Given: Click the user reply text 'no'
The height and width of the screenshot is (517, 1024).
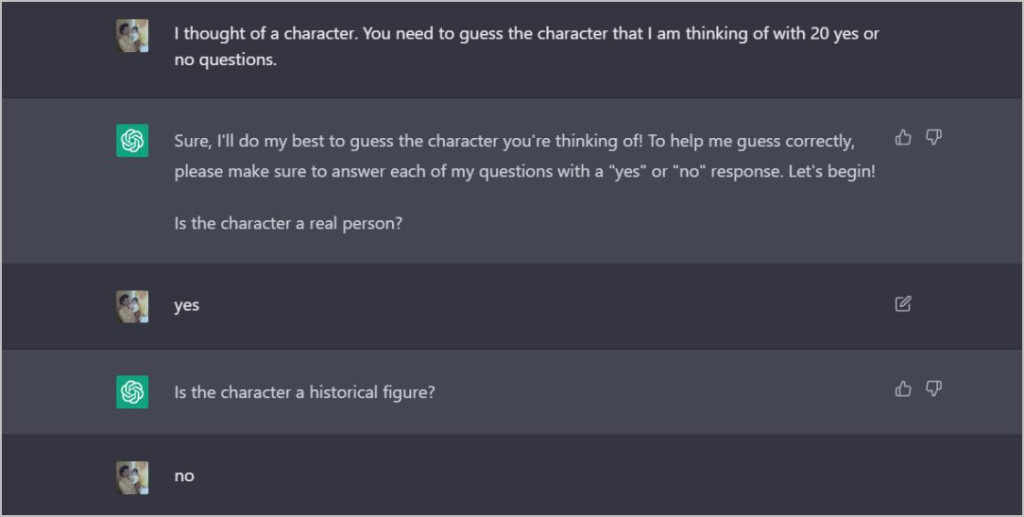Looking at the screenshot, I should 184,477.
